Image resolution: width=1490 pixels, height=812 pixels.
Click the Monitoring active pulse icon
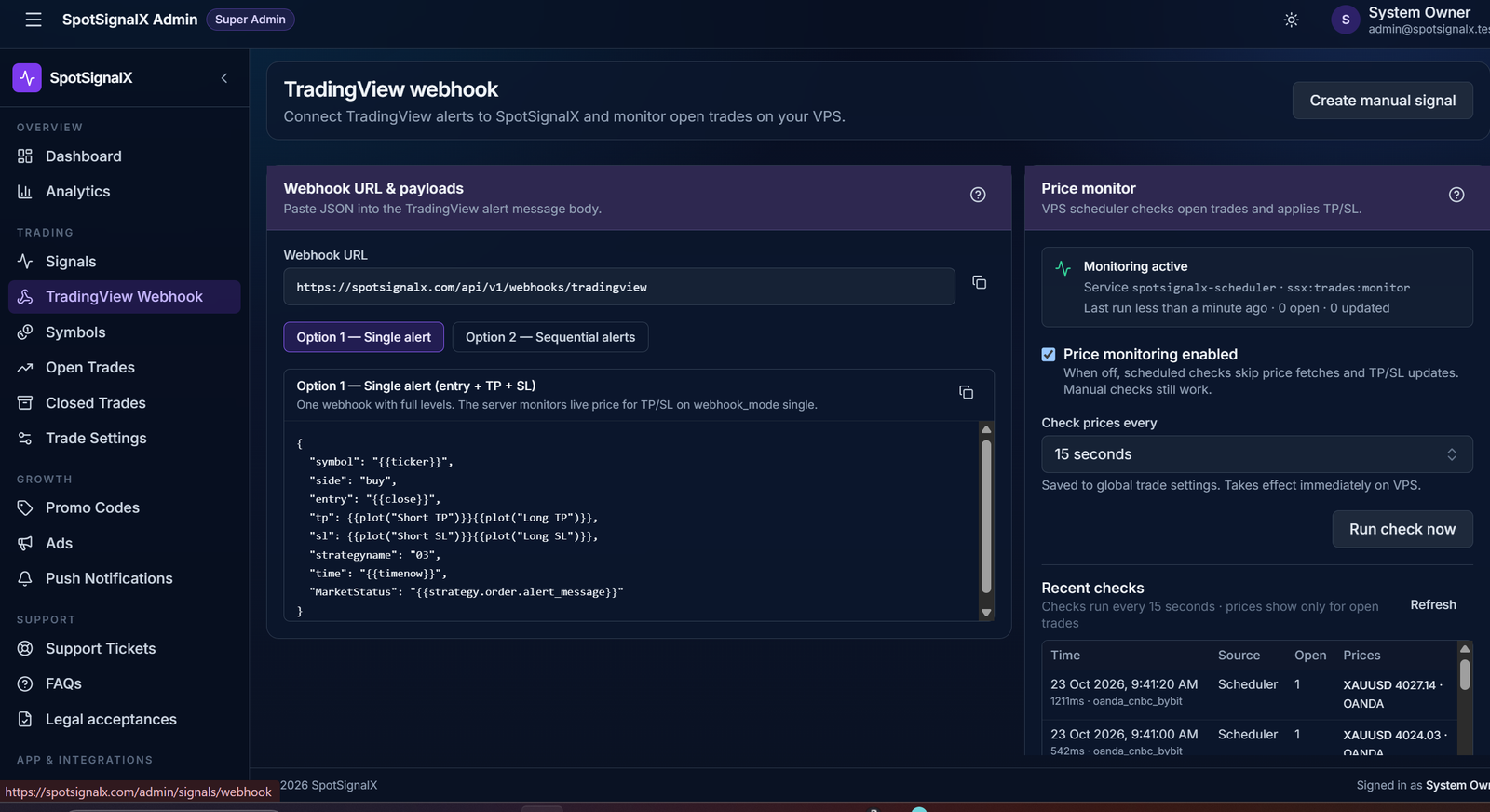click(x=1063, y=268)
